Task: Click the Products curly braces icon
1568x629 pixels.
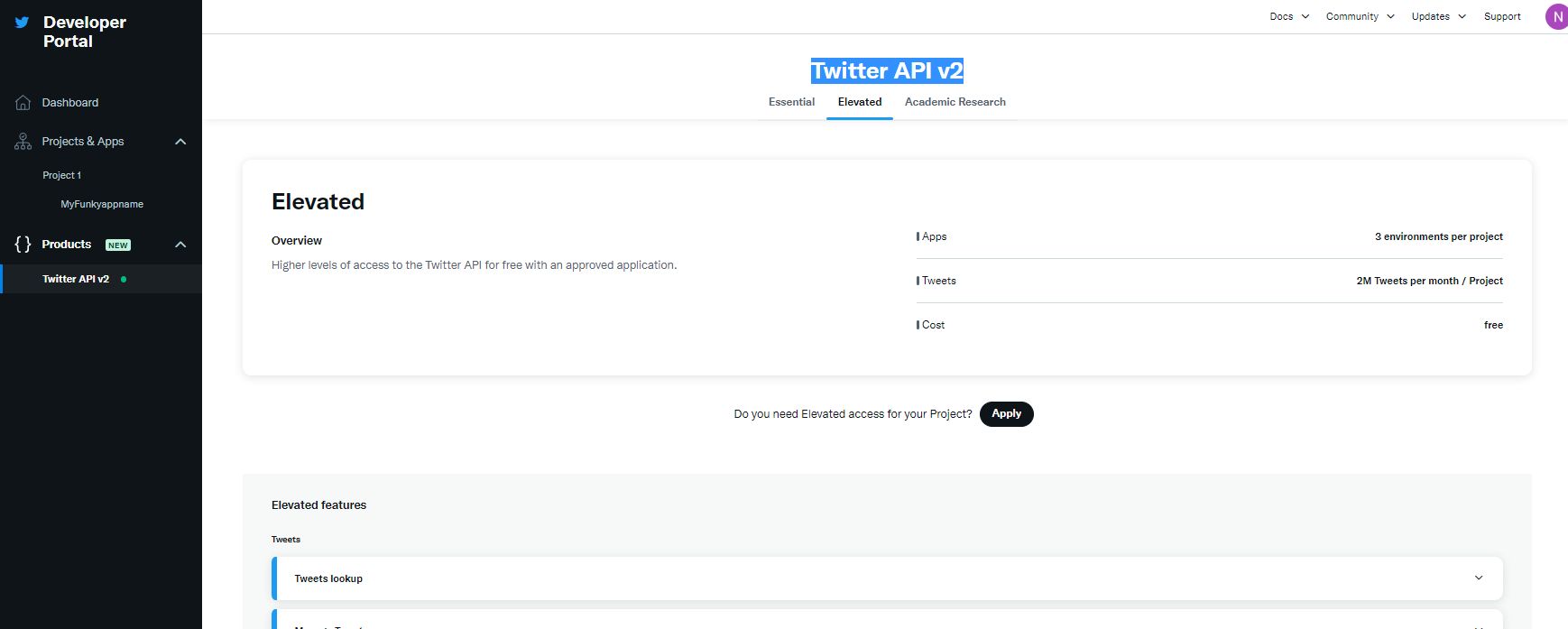Action: coord(23,245)
